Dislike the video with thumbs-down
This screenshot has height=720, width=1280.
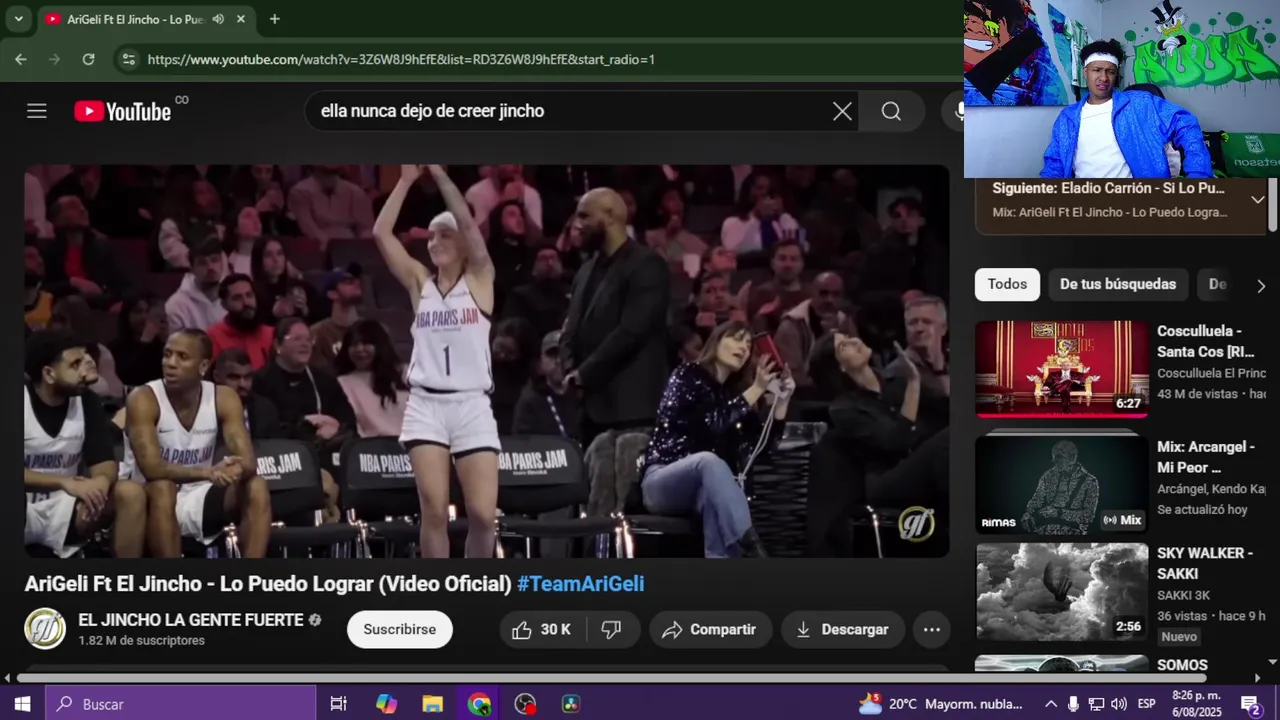coord(611,629)
